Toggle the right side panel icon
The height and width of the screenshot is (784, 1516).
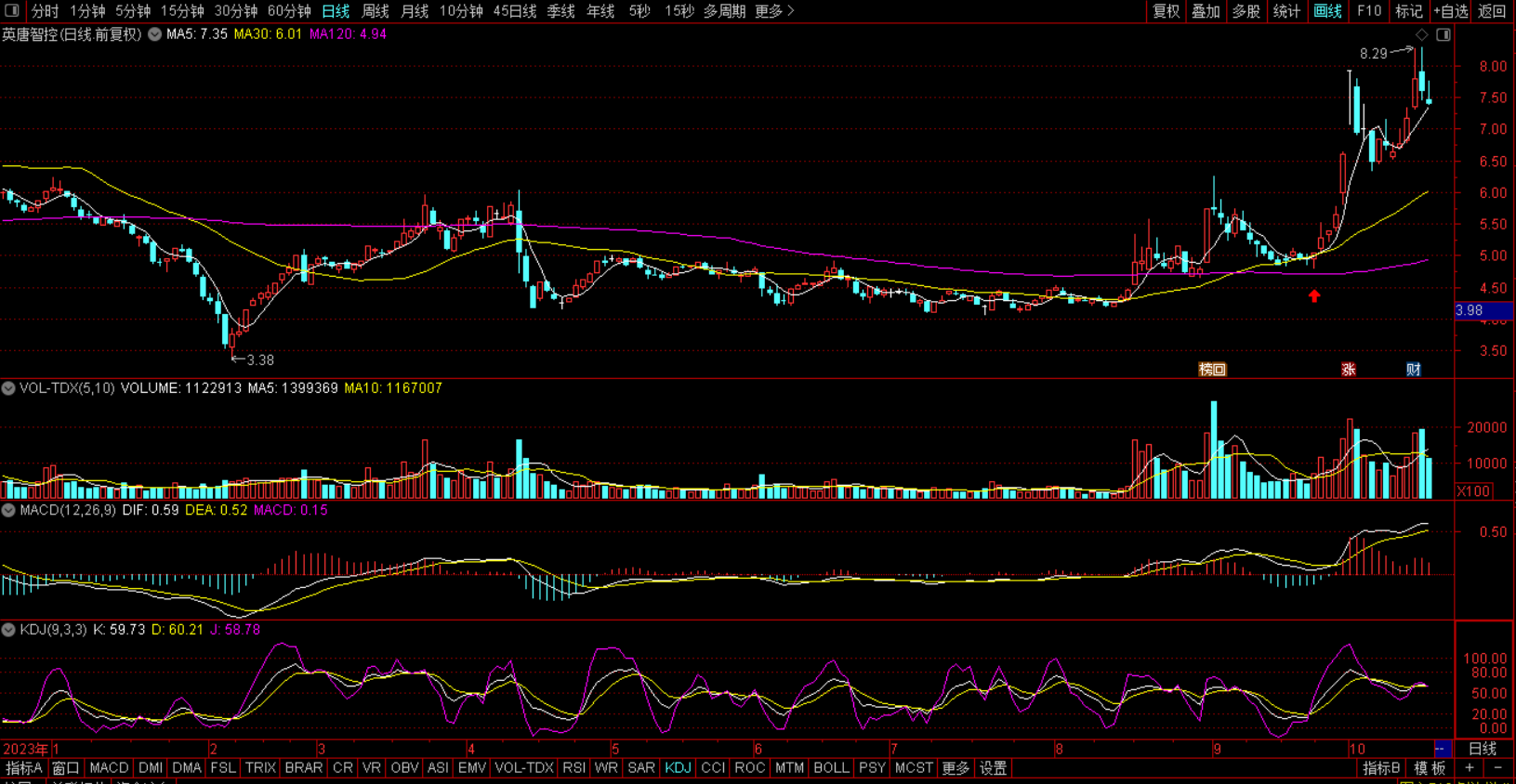click(x=1443, y=34)
